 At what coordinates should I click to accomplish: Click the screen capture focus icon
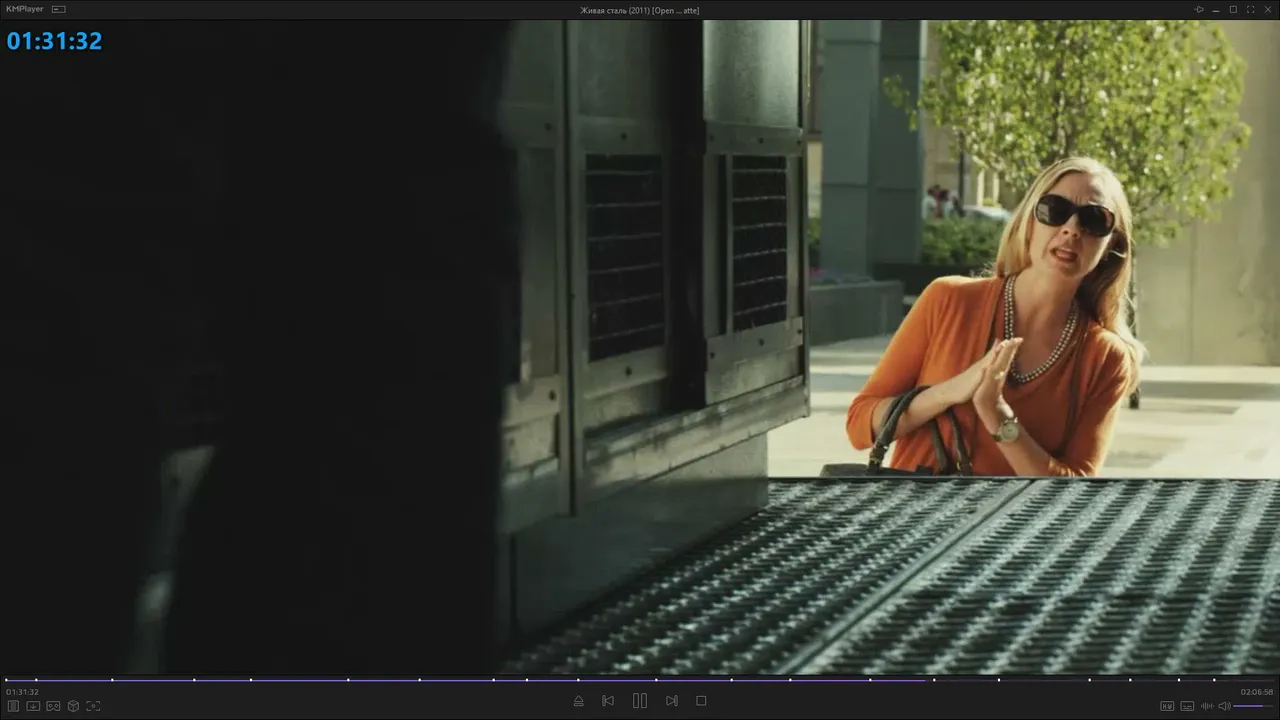pos(93,706)
